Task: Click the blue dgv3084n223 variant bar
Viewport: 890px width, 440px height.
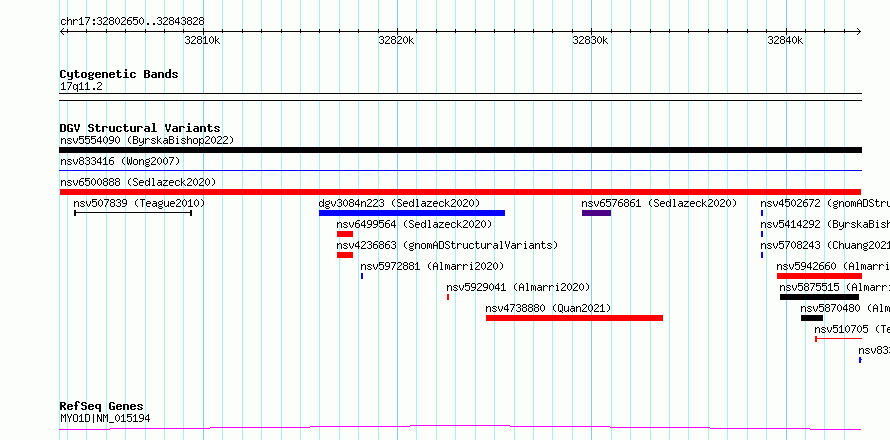Action: (x=412, y=213)
